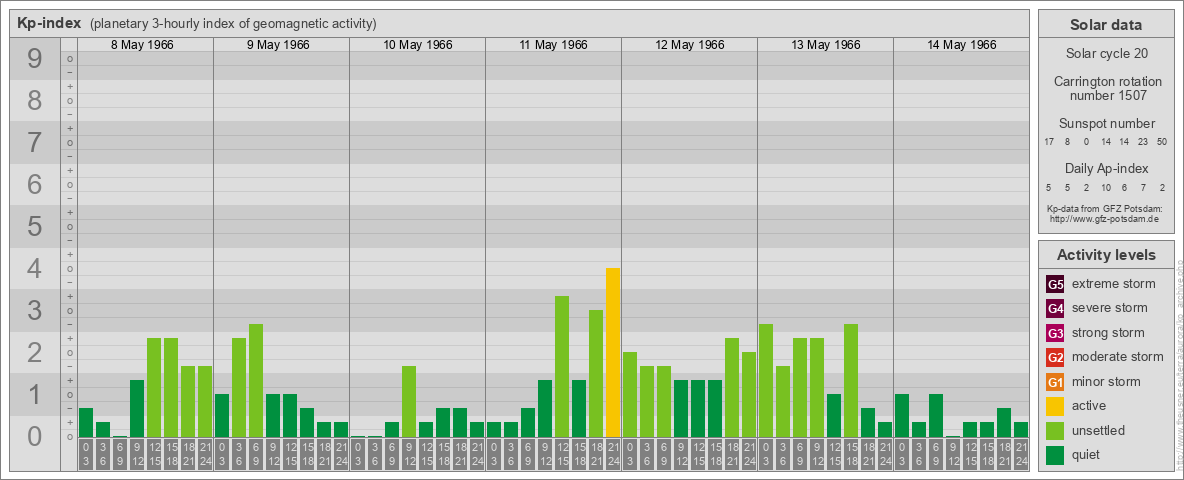Click the Kp 0 y-axis label

(x=35, y=436)
